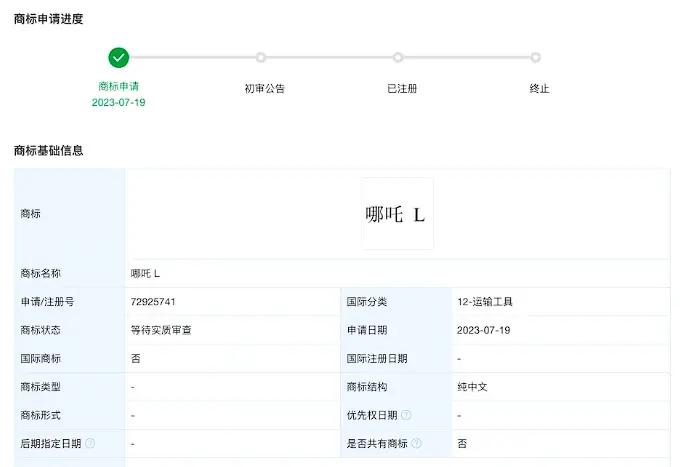Click the 是否共有商标 value 否
Viewport: 680px width, 467px height.
coord(462,443)
